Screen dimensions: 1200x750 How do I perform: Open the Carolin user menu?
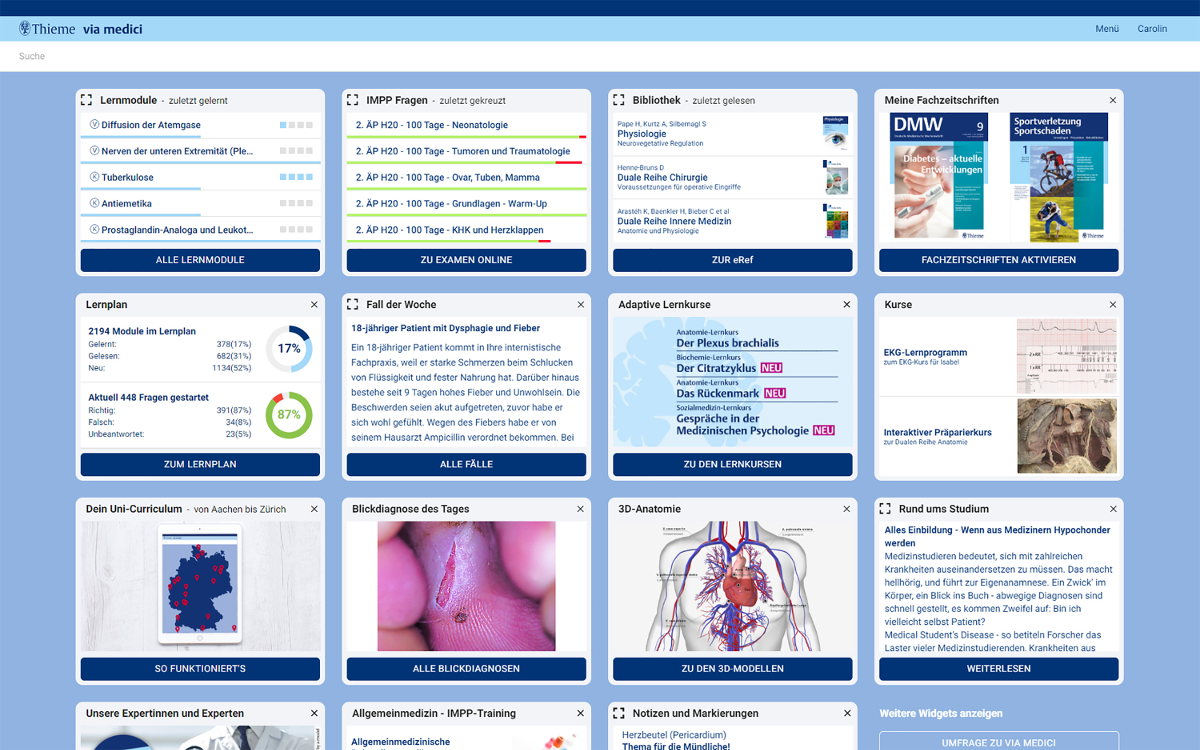pyautogui.click(x=1152, y=29)
